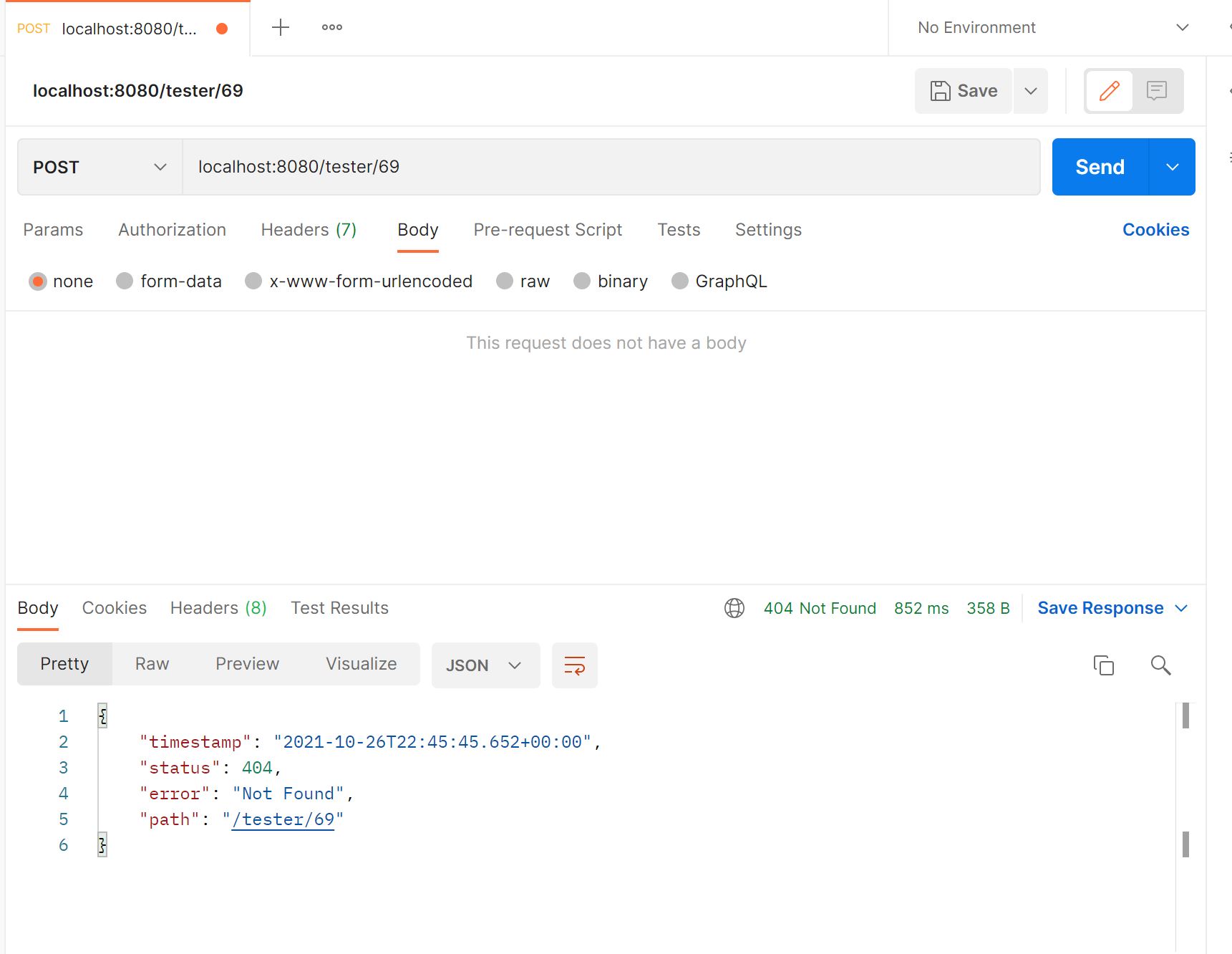Image resolution: width=1232 pixels, height=954 pixels.
Task: Open the comments panel icon
Action: [1157, 91]
